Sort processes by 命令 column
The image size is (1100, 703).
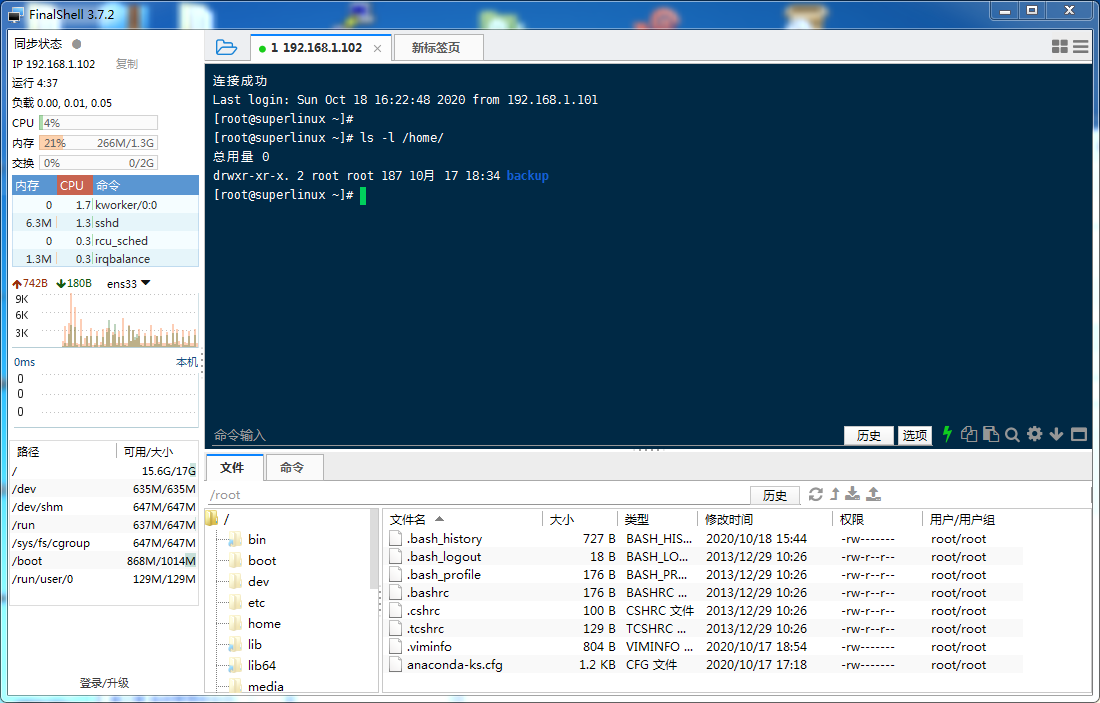146,185
